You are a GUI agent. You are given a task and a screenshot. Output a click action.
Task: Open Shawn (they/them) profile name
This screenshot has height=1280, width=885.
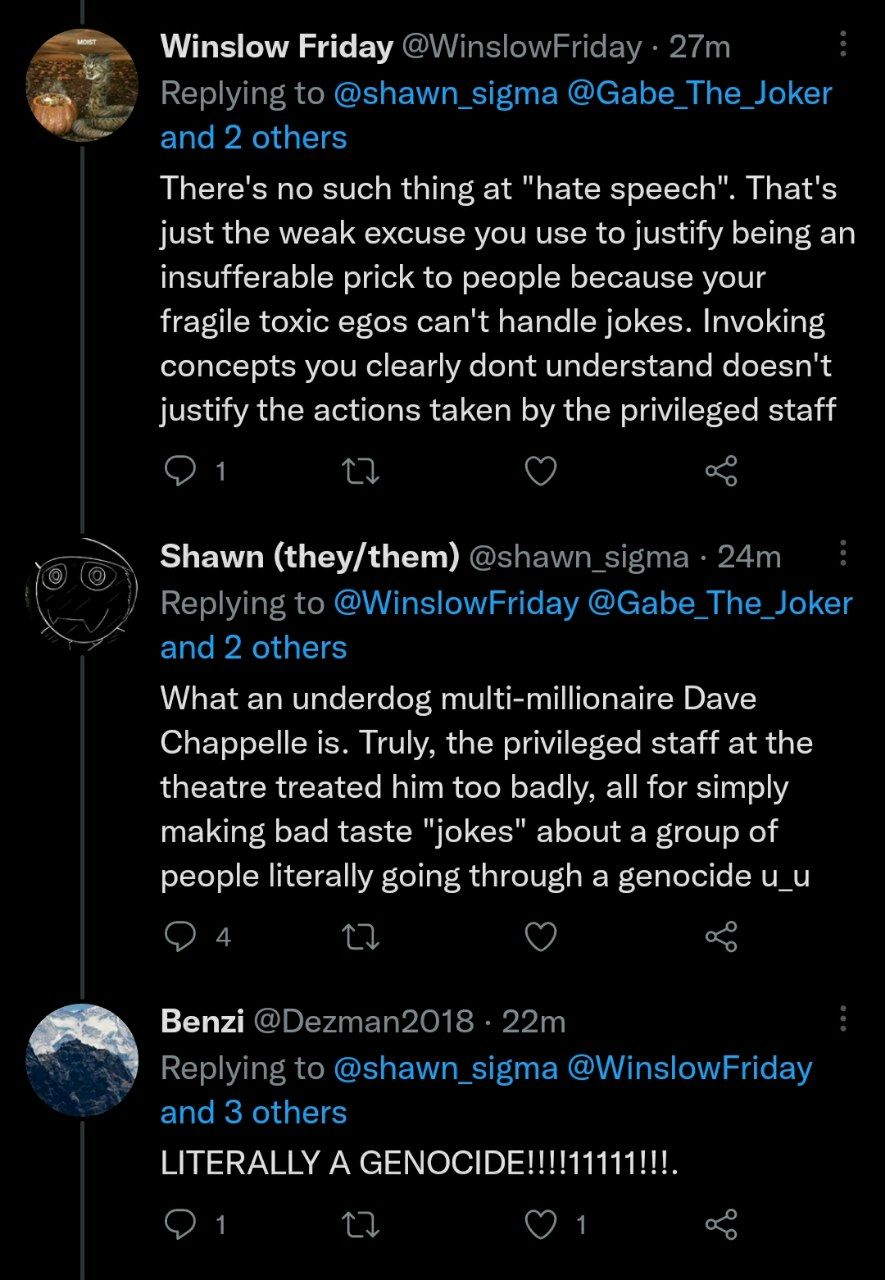(x=309, y=556)
